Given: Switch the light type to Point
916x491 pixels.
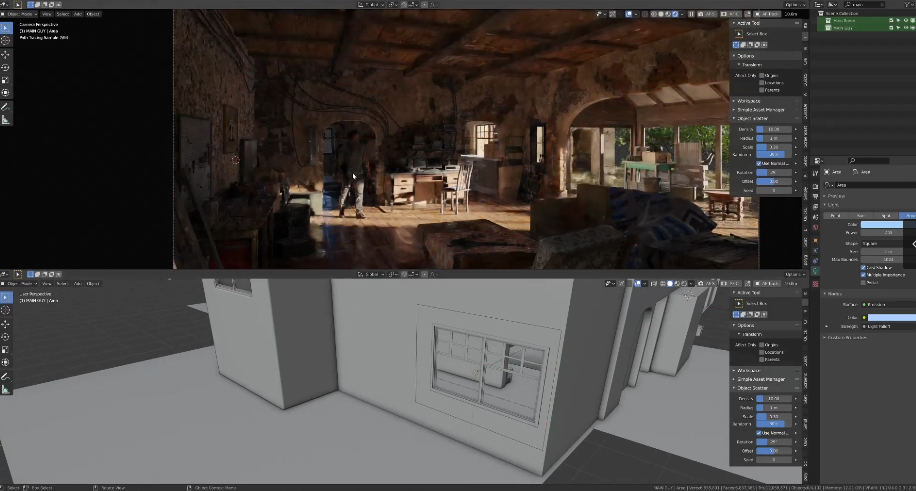Looking at the screenshot, I should tap(836, 215).
